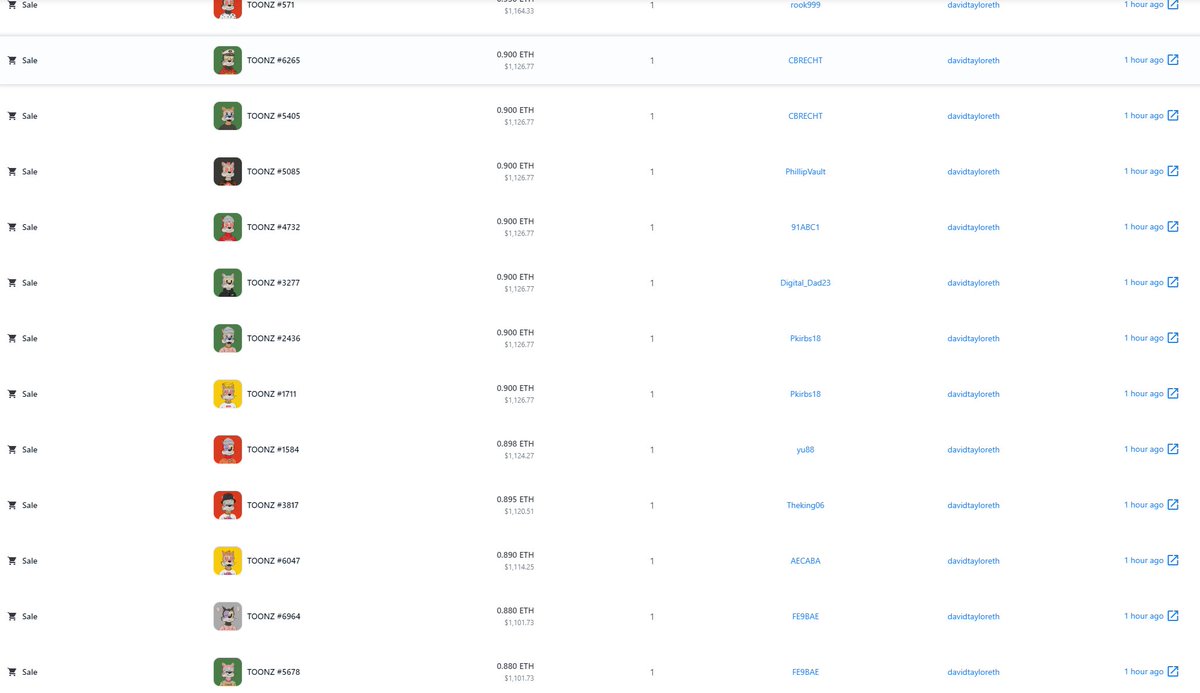Open davidtayloreth profile in TOONZ #1584 row
Screen dimensions: 1200x693
[x=973, y=450]
